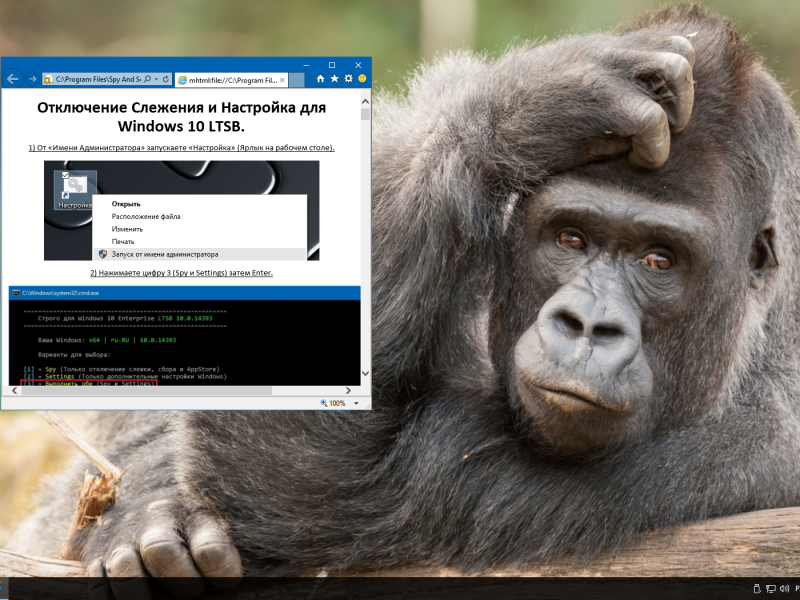Click the Home icon in Internet Explorer

tap(320, 79)
